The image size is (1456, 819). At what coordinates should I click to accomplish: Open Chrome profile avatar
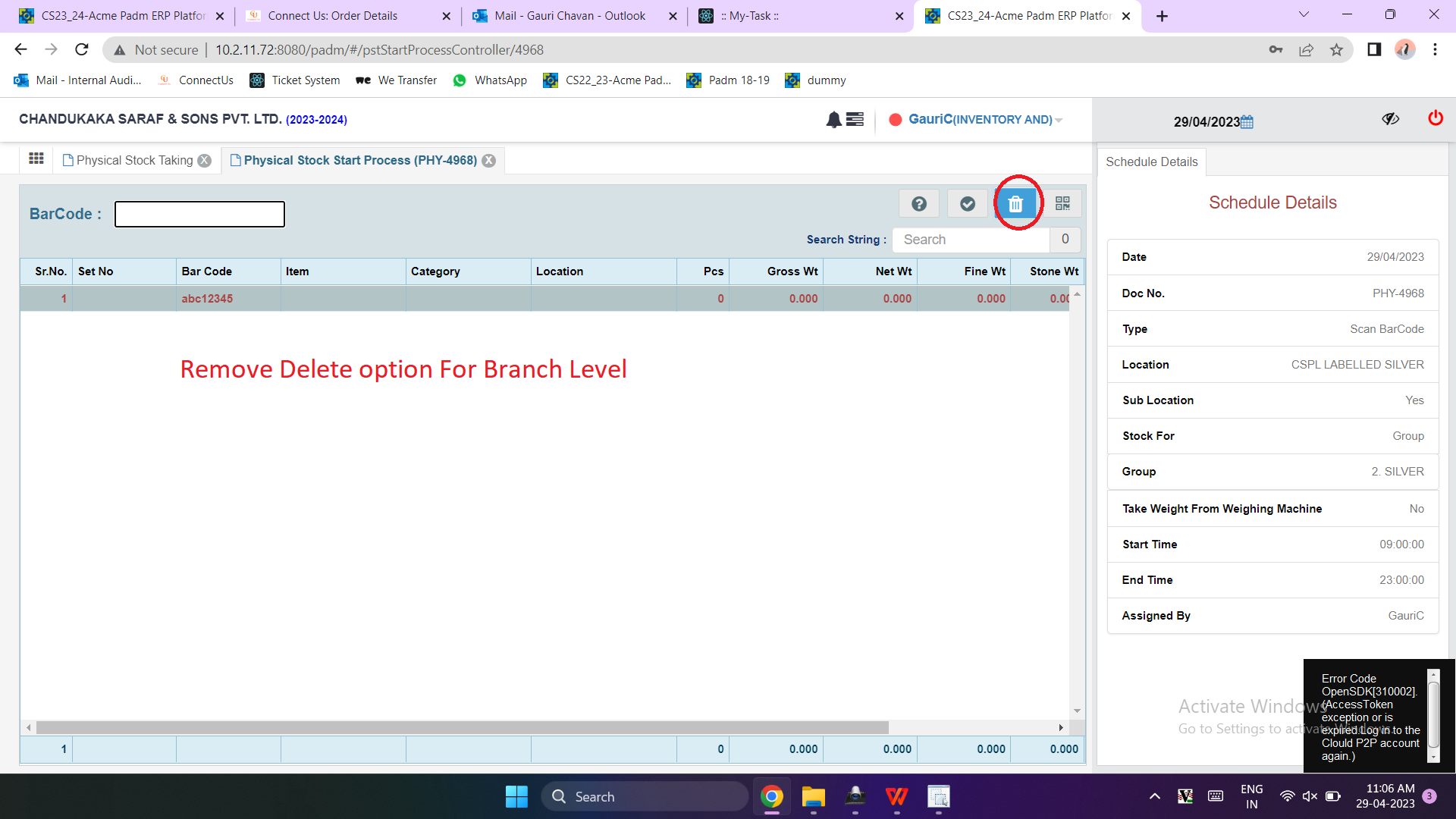coord(1405,50)
